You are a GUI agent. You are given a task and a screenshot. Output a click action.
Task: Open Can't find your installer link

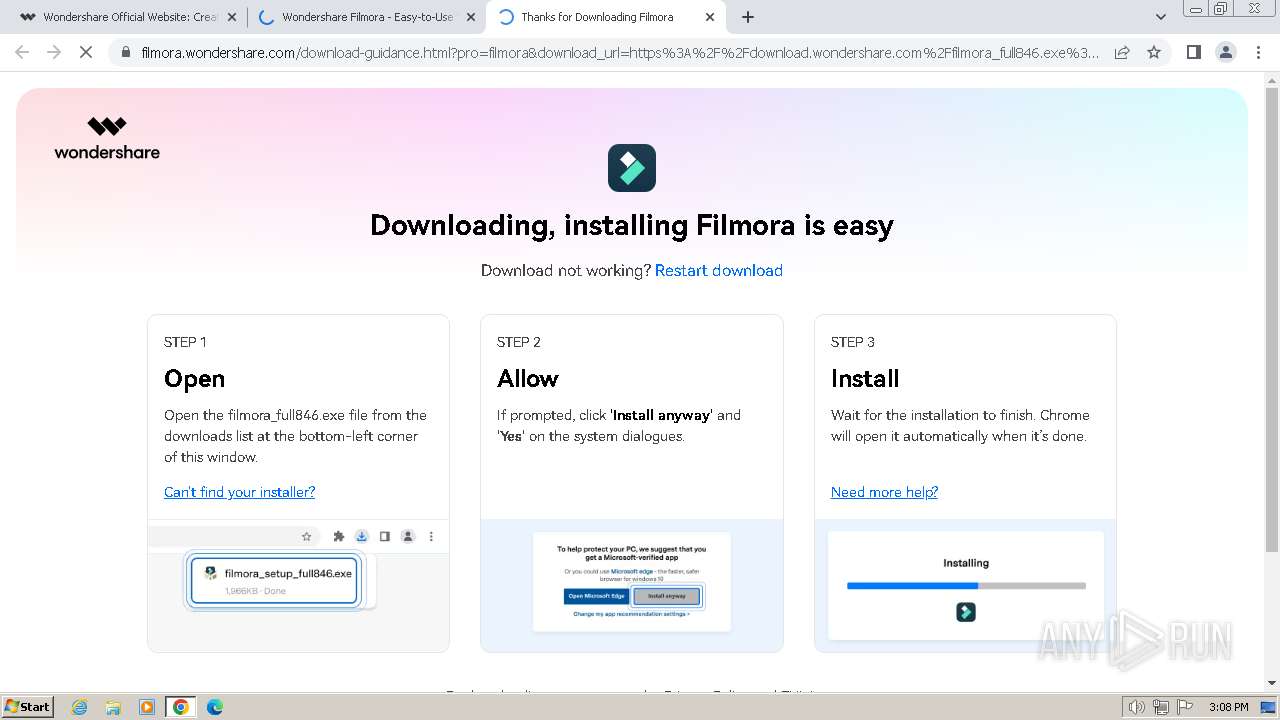tap(240, 492)
